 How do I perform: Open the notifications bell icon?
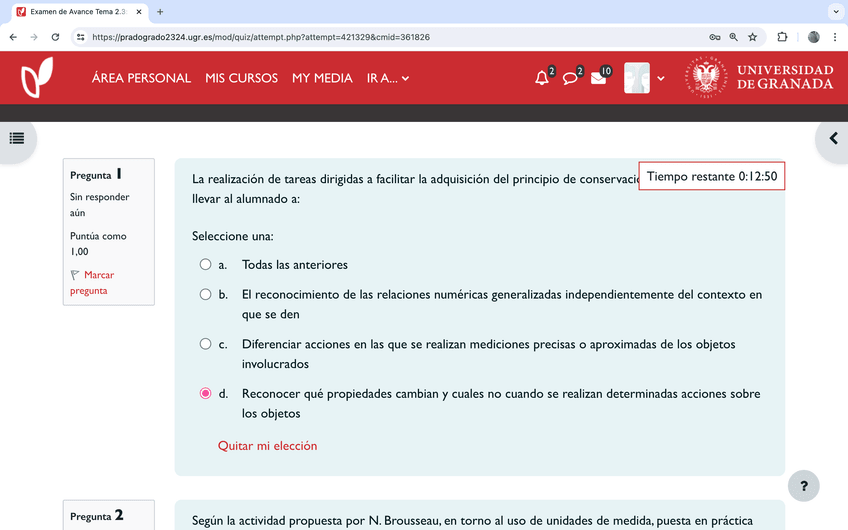(x=542, y=78)
